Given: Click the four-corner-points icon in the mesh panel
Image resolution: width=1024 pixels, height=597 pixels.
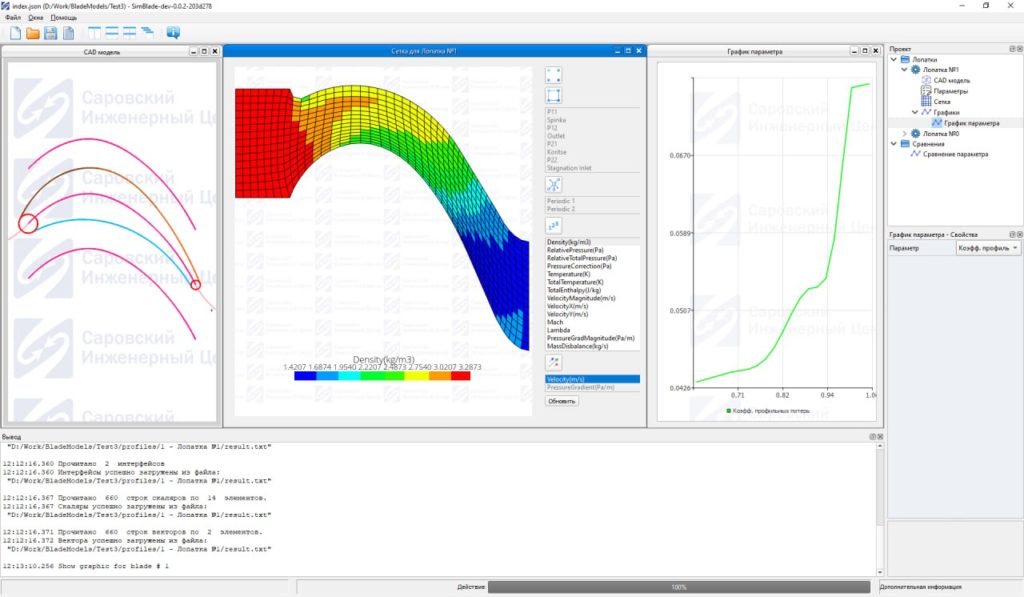Looking at the screenshot, I should click(553, 75).
